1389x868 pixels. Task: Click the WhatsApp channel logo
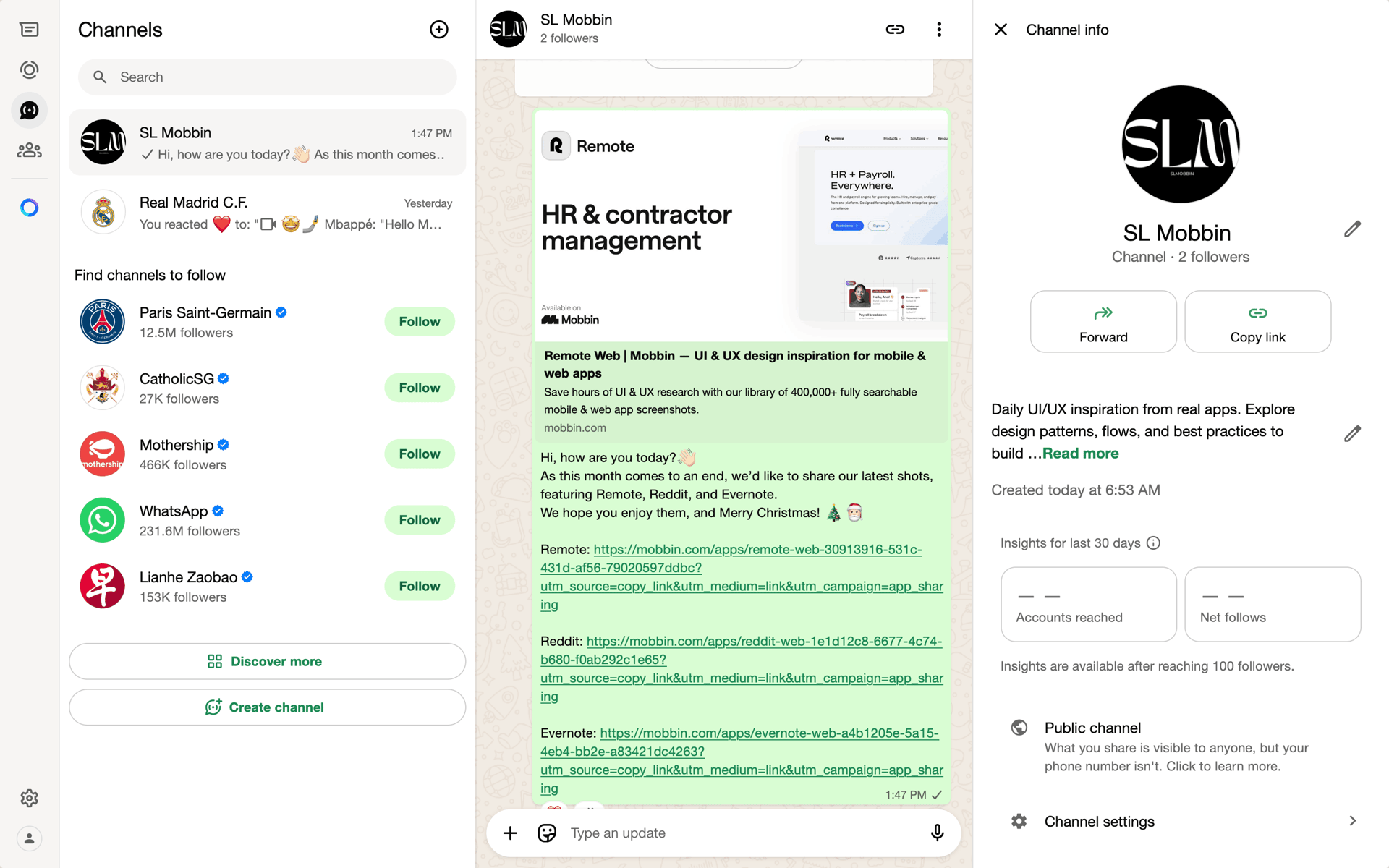coord(102,520)
